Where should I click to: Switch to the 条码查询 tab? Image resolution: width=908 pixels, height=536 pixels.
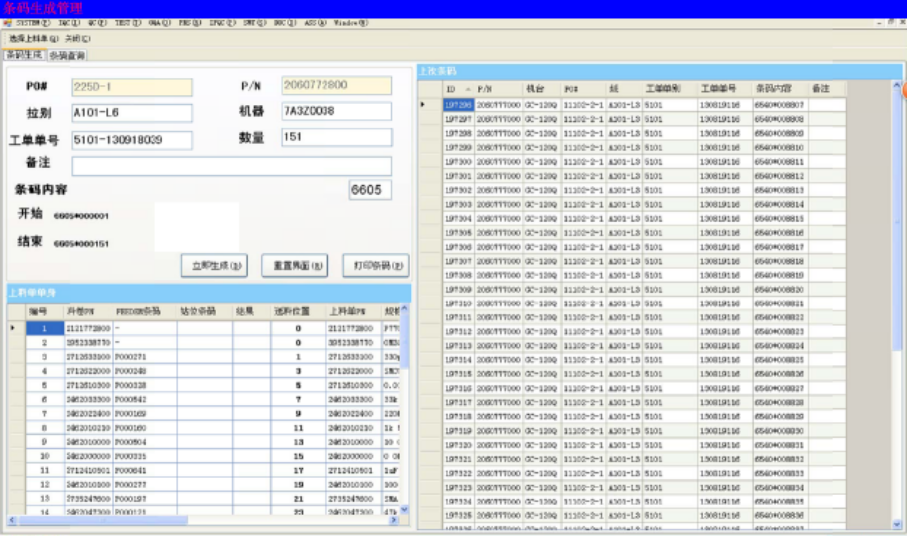(x=67, y=56)
